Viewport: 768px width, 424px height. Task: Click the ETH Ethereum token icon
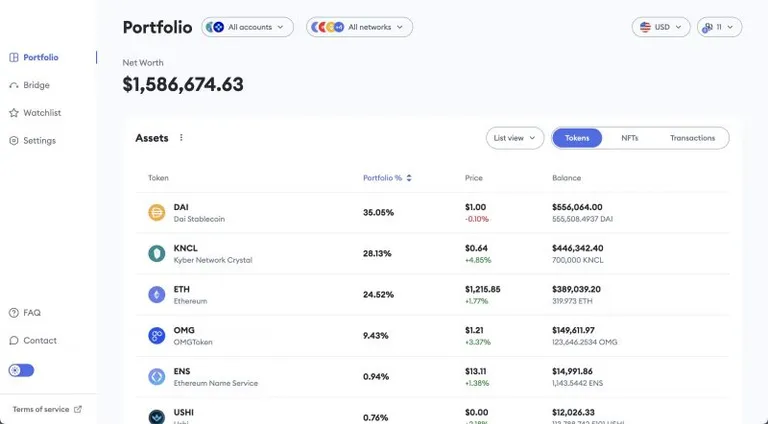[157, 295]
